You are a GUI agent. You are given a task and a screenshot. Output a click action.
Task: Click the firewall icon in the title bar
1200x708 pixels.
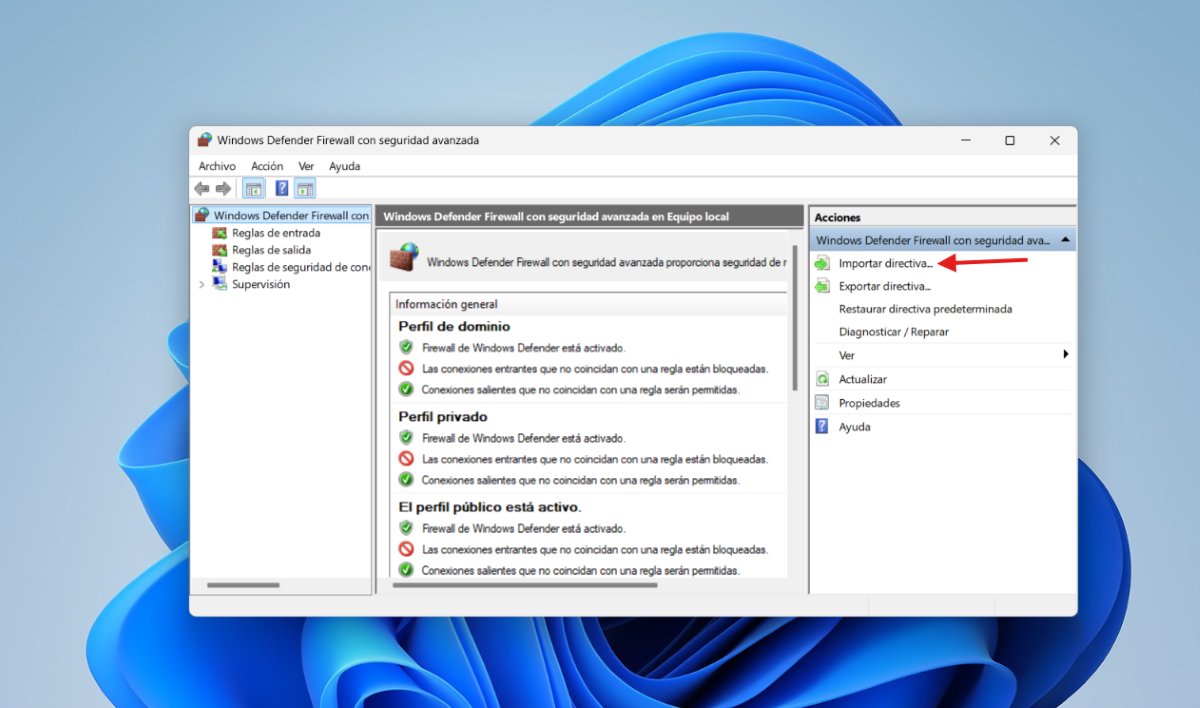coord(205,140)
